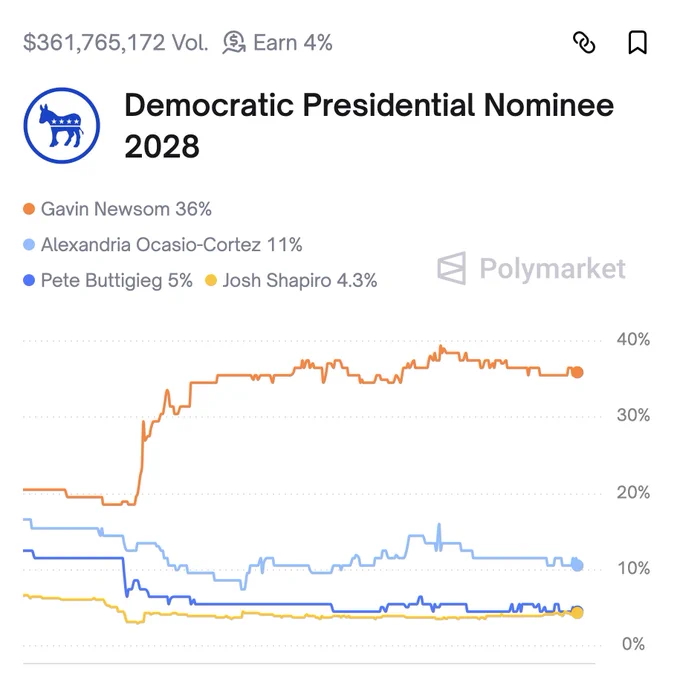Click Newsom's orange endpoint marker on chart
The image size is (680, 680).
click(x=577, y=372)
